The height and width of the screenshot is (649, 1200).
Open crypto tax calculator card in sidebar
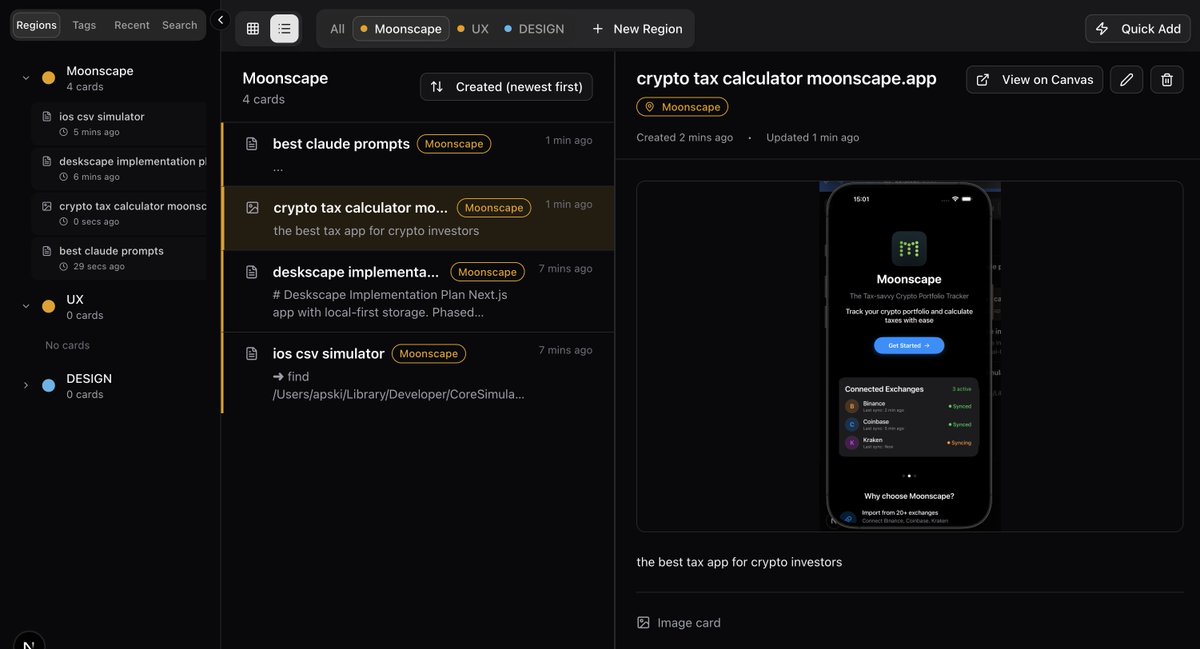119,214
